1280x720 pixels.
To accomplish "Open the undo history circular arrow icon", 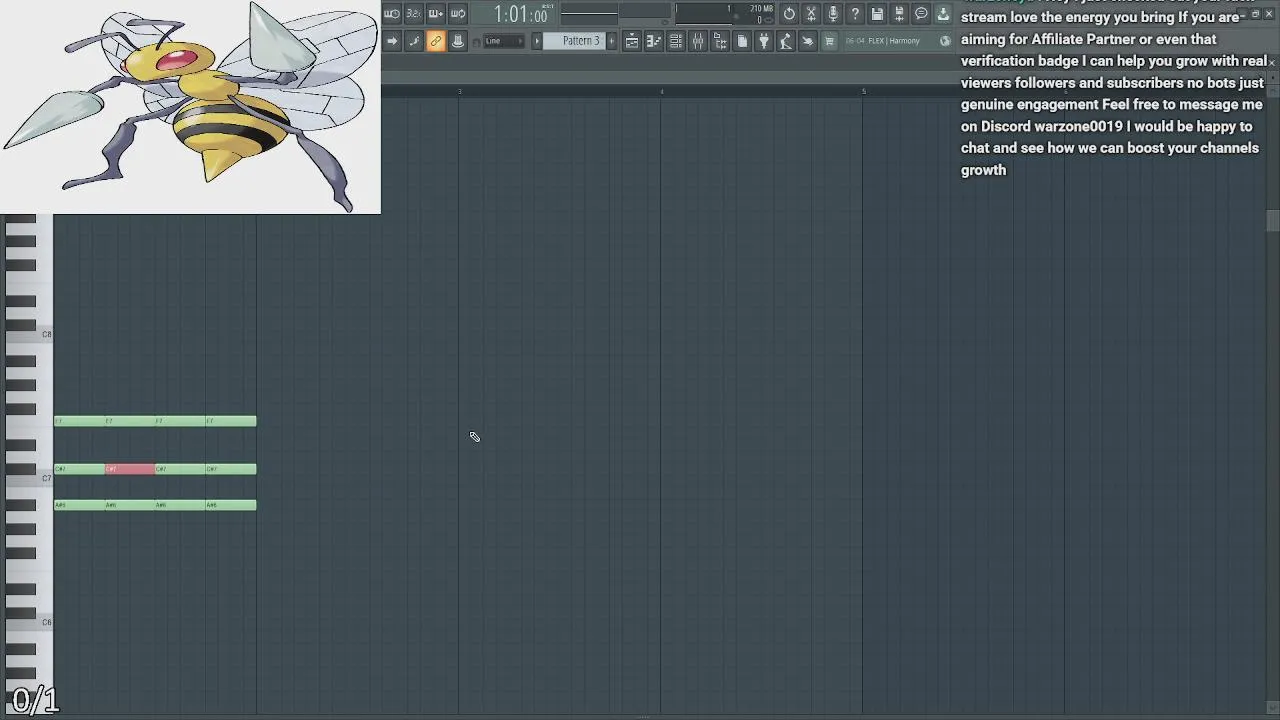I will [789, 14].
